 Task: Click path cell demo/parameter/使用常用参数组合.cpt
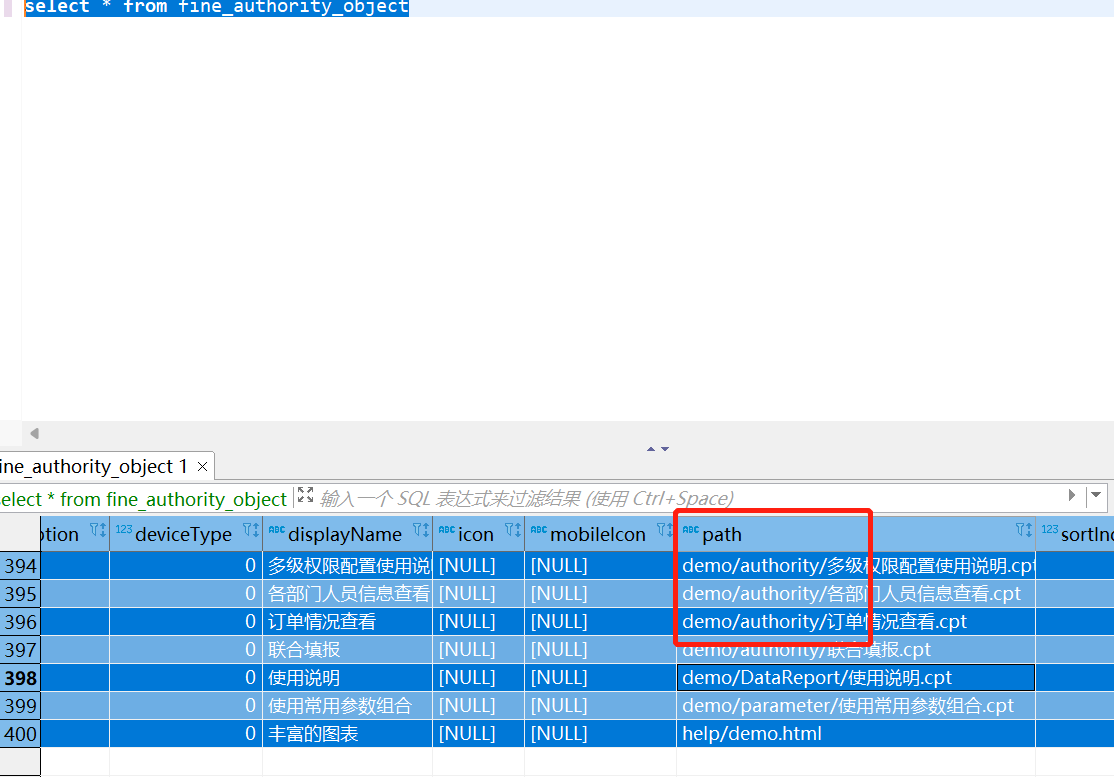tap(856, 706)
